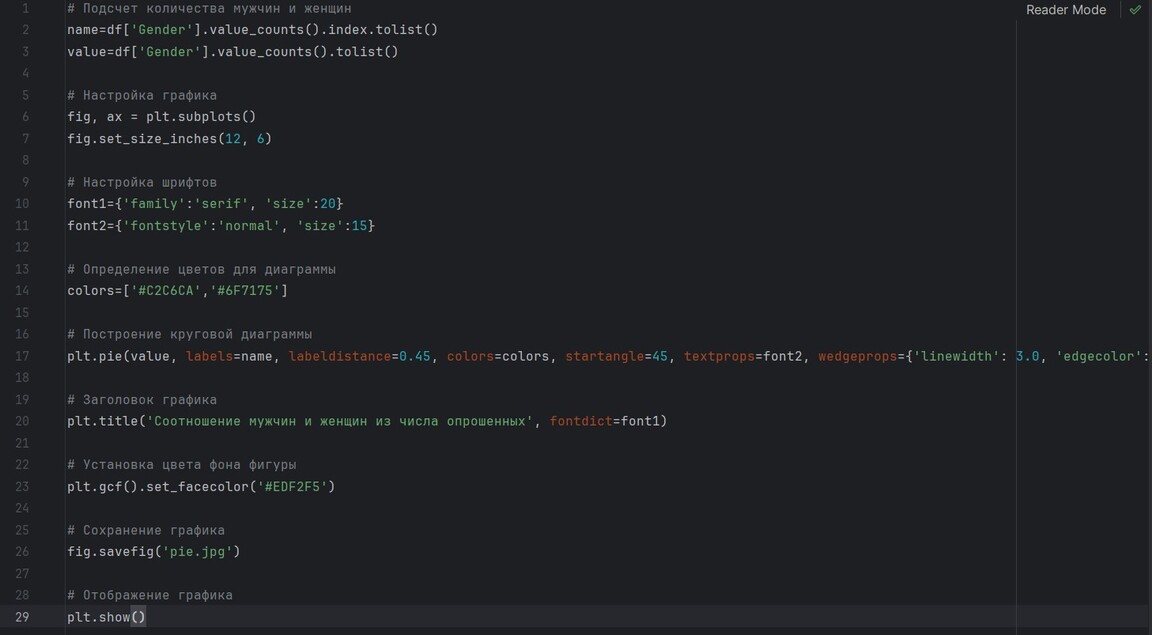Click 'index.tolist()' on line 2
Image resolution: width=1152 pixels, height=635 pixels.
point(383,29)
